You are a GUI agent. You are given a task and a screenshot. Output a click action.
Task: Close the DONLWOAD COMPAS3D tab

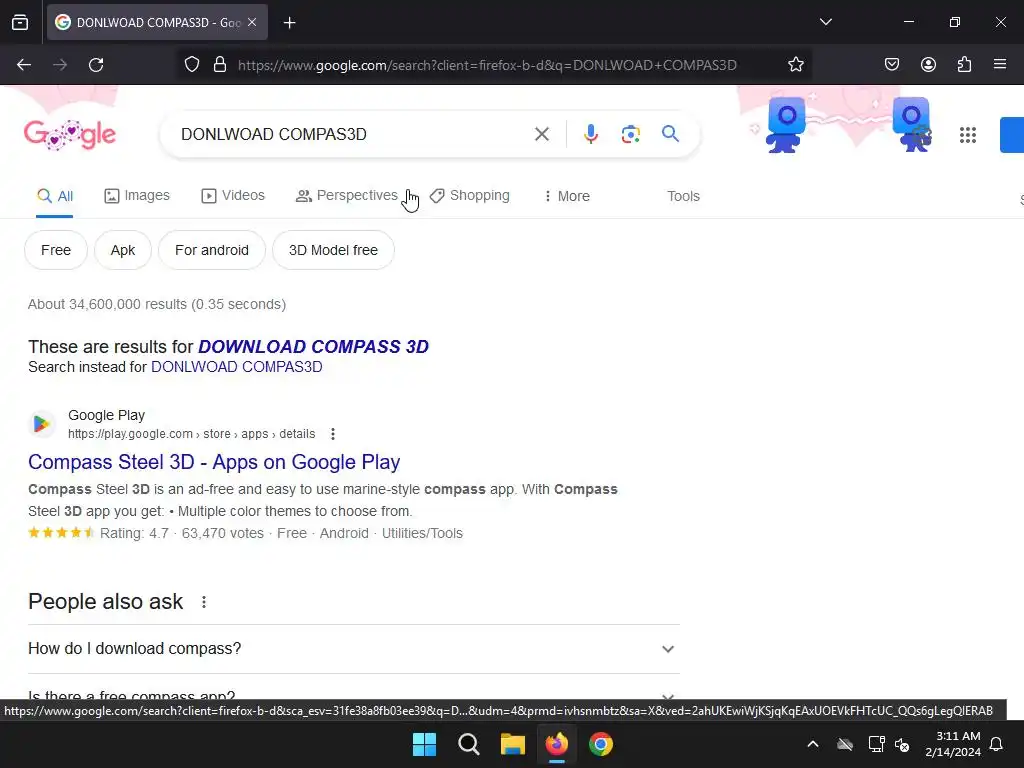click(252, 22)
